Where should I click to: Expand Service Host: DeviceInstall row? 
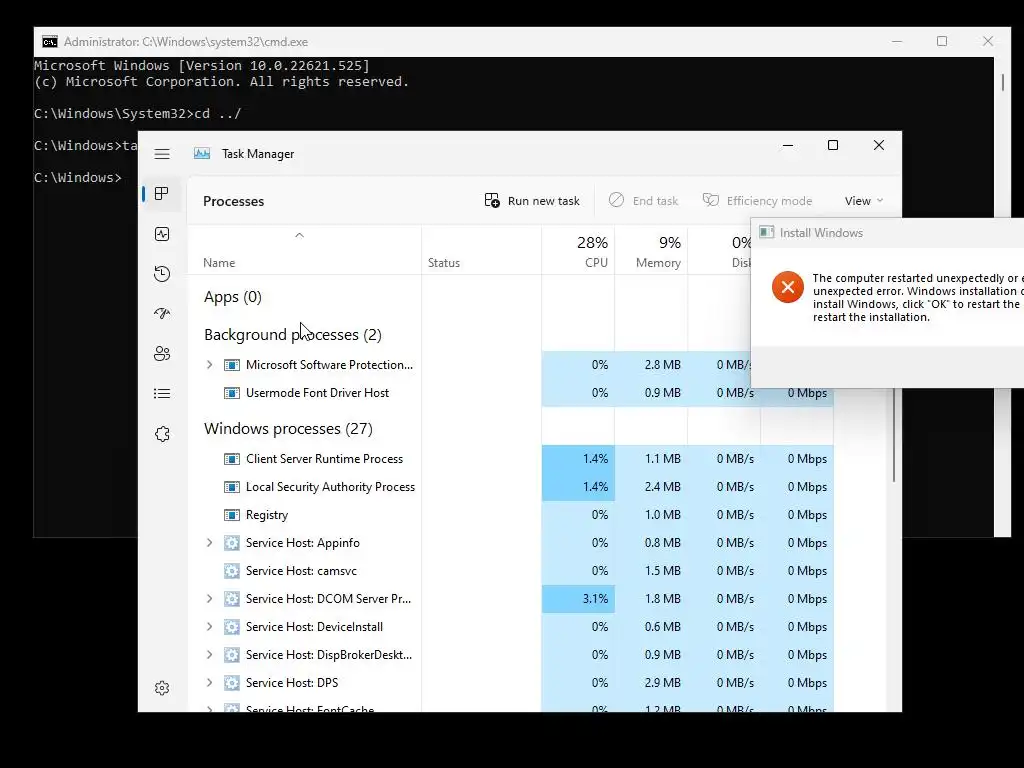210,626
